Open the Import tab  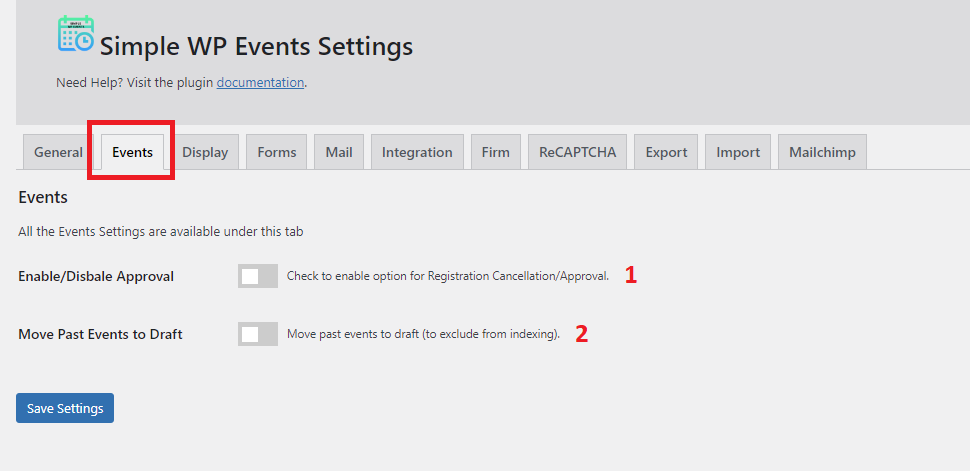738,152
